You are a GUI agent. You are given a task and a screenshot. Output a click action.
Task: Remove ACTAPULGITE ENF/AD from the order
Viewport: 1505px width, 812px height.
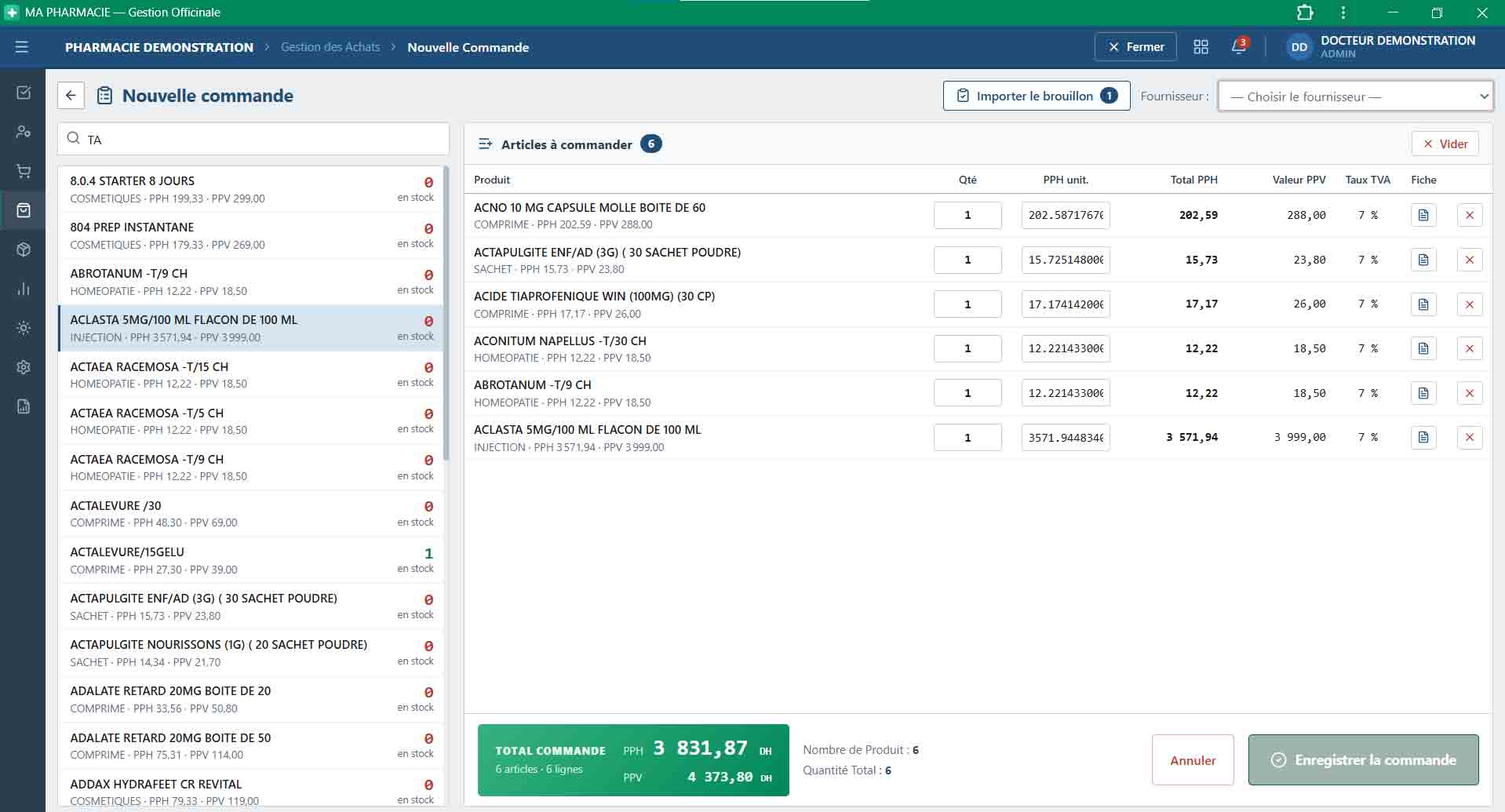click(1470, 260)
